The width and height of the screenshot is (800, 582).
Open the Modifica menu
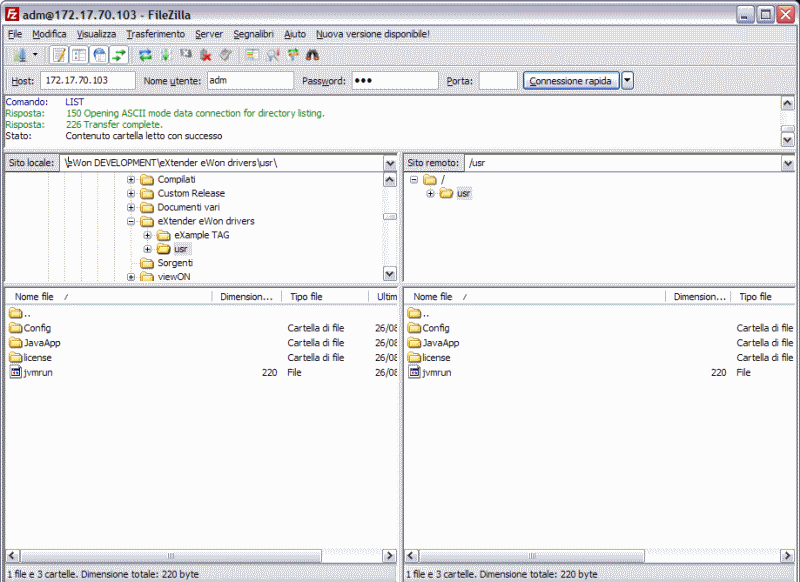[x=49, y=34]
